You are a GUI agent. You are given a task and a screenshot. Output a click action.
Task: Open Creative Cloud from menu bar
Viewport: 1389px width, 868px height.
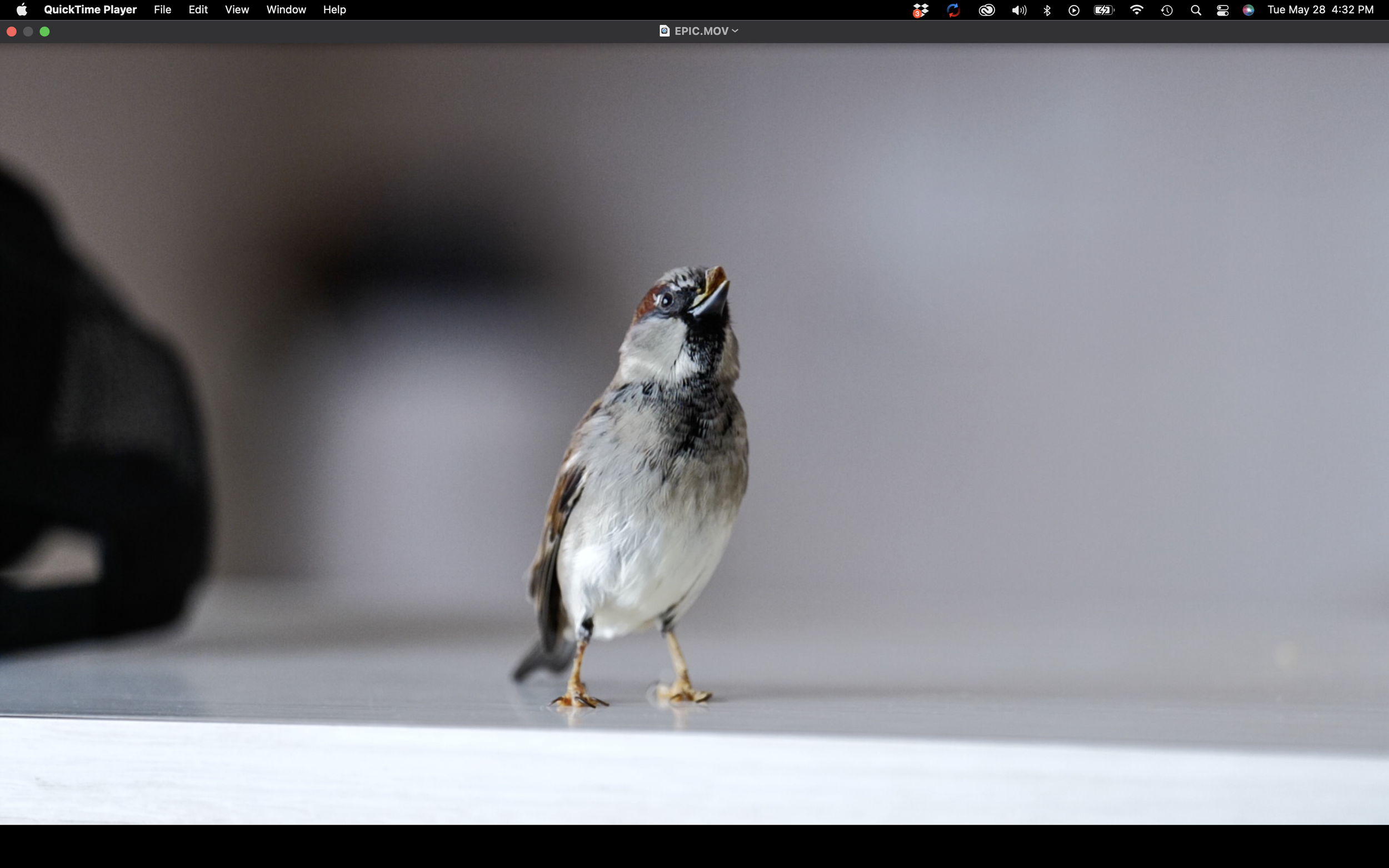click(x=987, y=10)
